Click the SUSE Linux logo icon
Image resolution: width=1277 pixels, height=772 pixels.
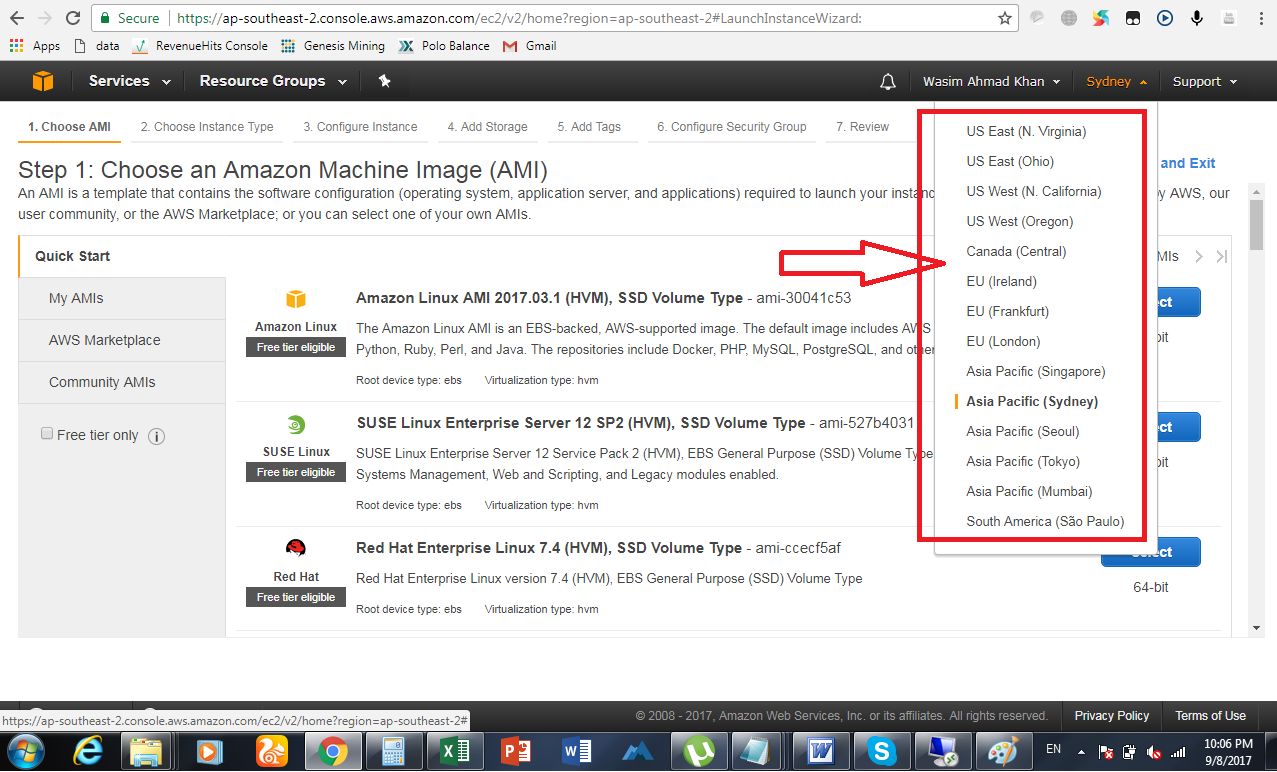coord(296,424)
